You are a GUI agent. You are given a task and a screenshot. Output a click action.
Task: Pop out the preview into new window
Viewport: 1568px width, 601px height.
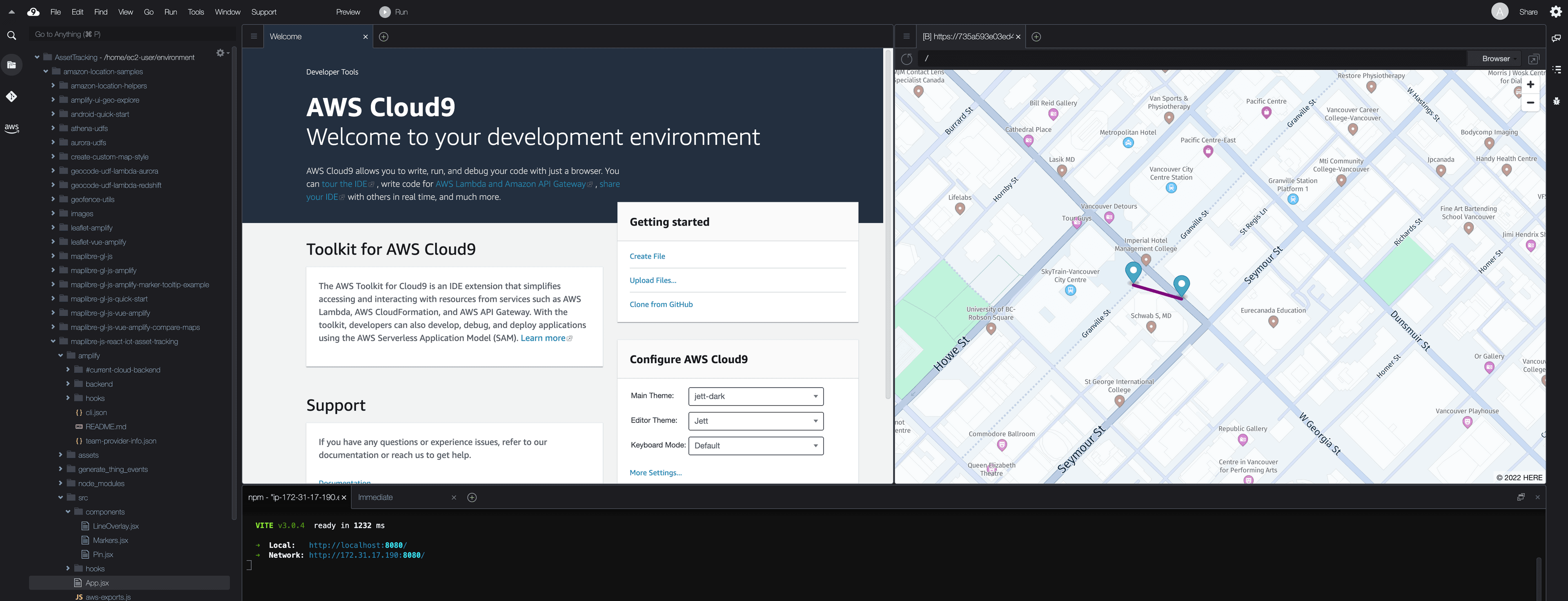click(1533, 59)
